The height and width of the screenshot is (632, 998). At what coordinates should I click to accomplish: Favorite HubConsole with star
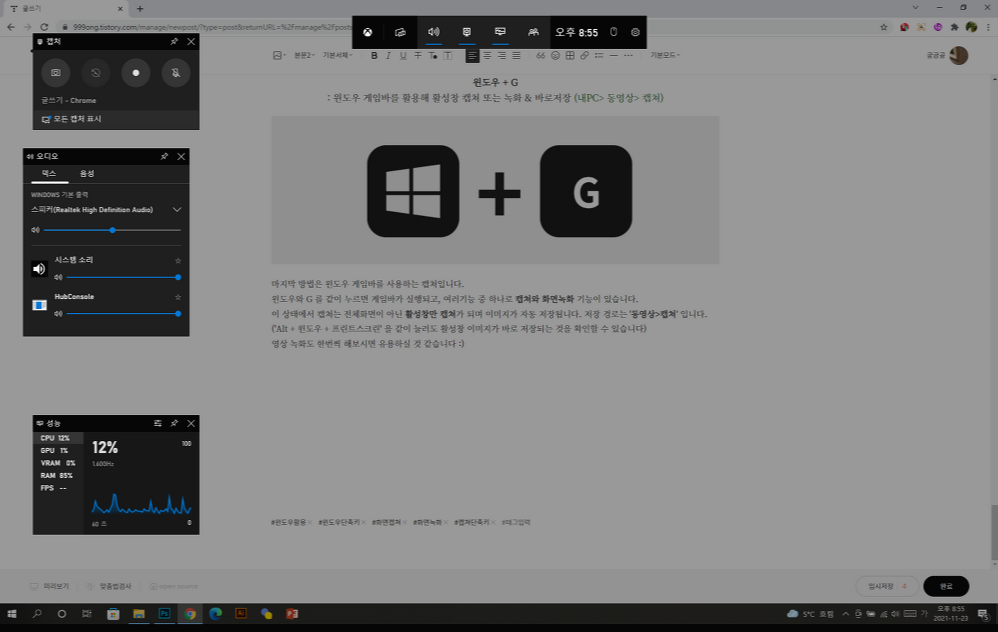[178, 297]
